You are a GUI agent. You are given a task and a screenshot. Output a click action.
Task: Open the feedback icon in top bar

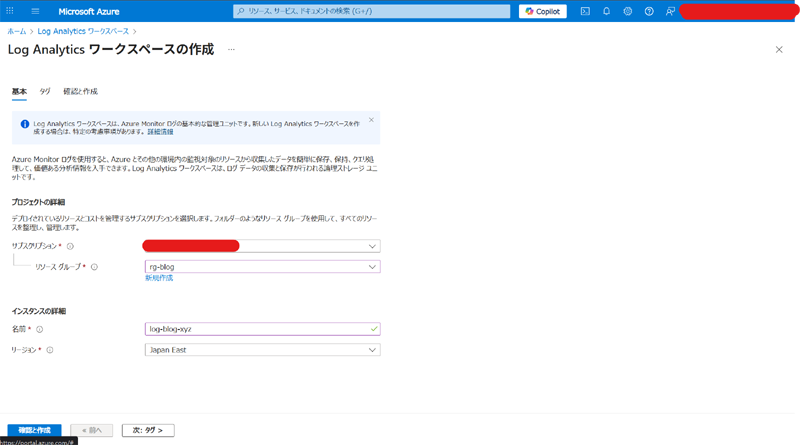click(x=670, y=11)
